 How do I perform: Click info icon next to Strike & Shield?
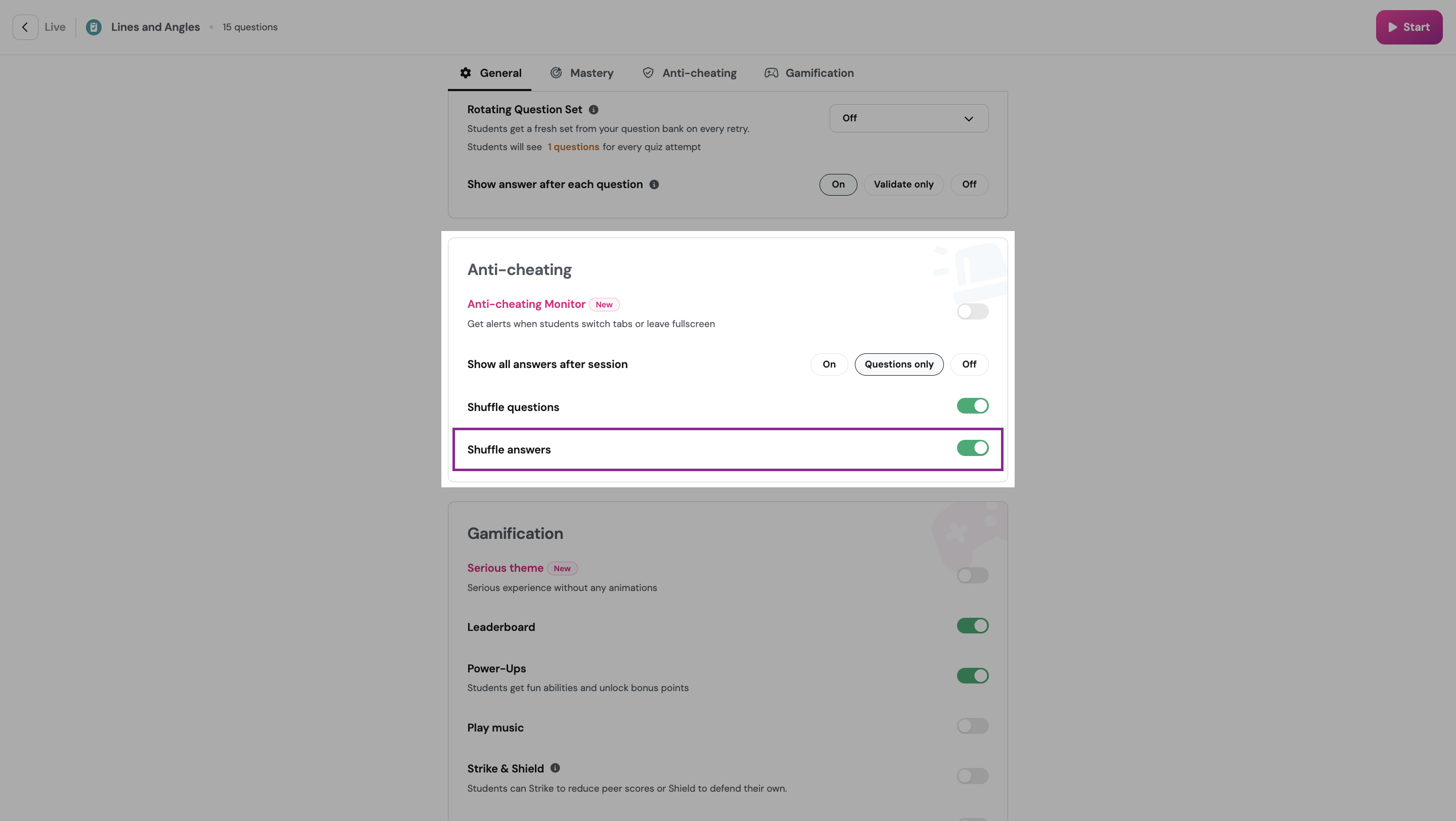[555, 768]
